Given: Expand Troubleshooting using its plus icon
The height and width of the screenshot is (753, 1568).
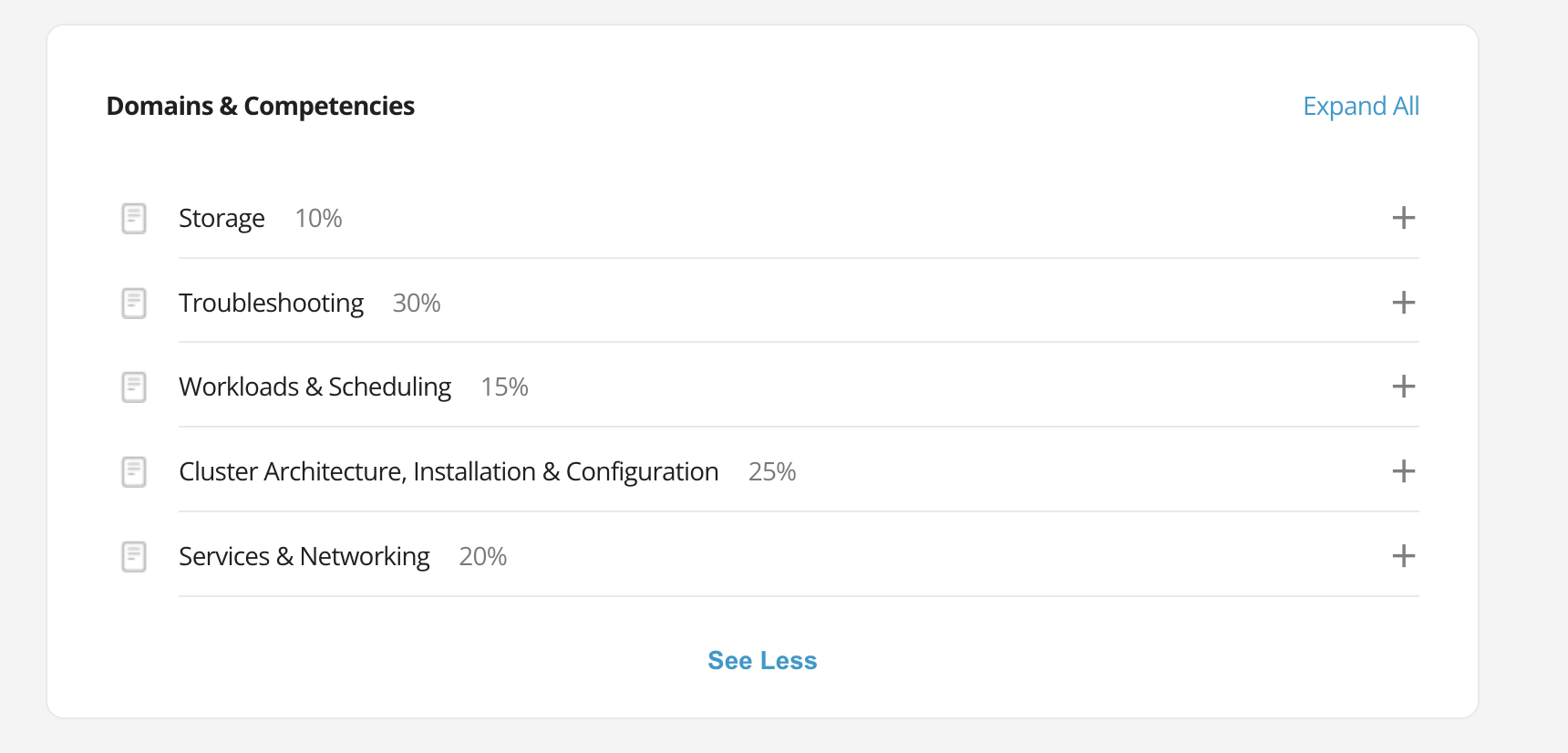Looking at the screenshot, I should point(1404,303).
